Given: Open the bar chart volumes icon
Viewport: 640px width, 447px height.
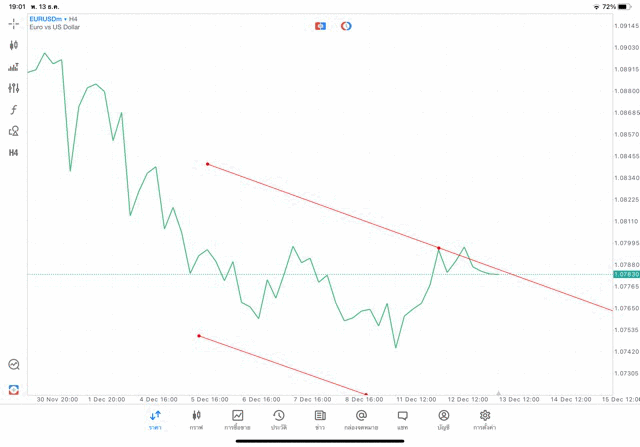Looking at the screenshot, I should (14, 67).
